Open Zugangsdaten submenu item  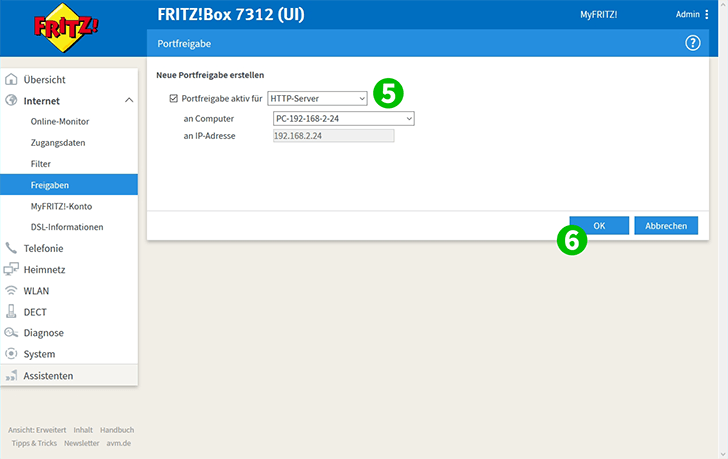click(58, 142)
